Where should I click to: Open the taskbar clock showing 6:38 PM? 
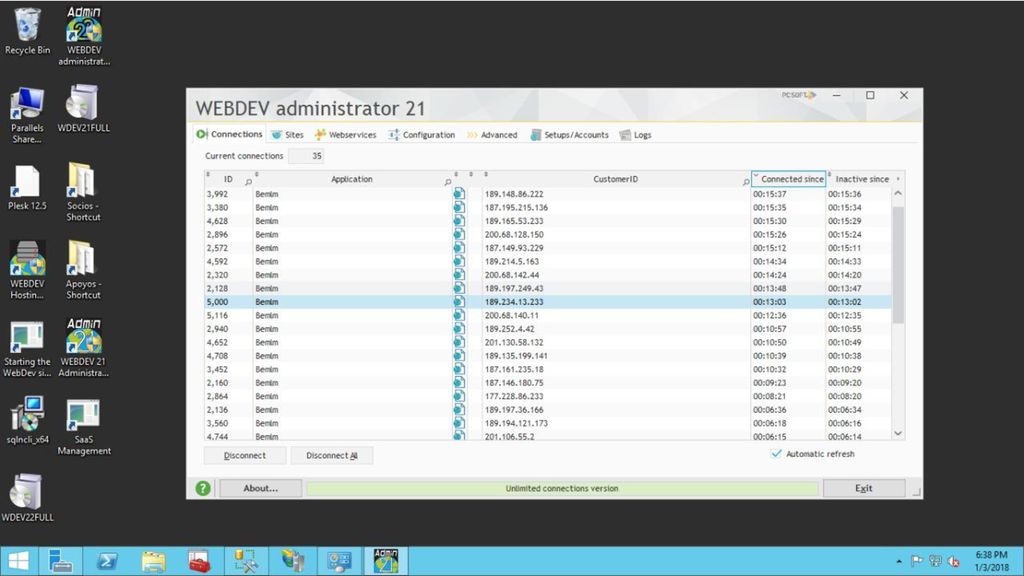pyautogui.click(x=991, y=561)
